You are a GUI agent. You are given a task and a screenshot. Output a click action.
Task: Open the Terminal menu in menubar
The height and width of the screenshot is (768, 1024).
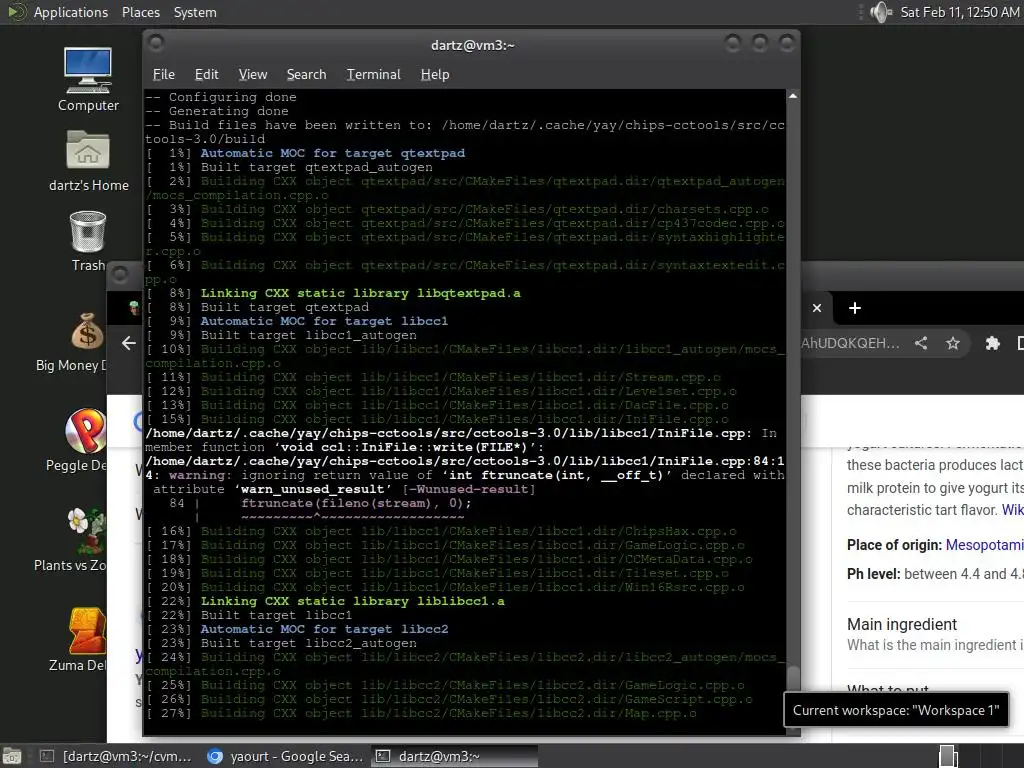[x=374, y=74]
